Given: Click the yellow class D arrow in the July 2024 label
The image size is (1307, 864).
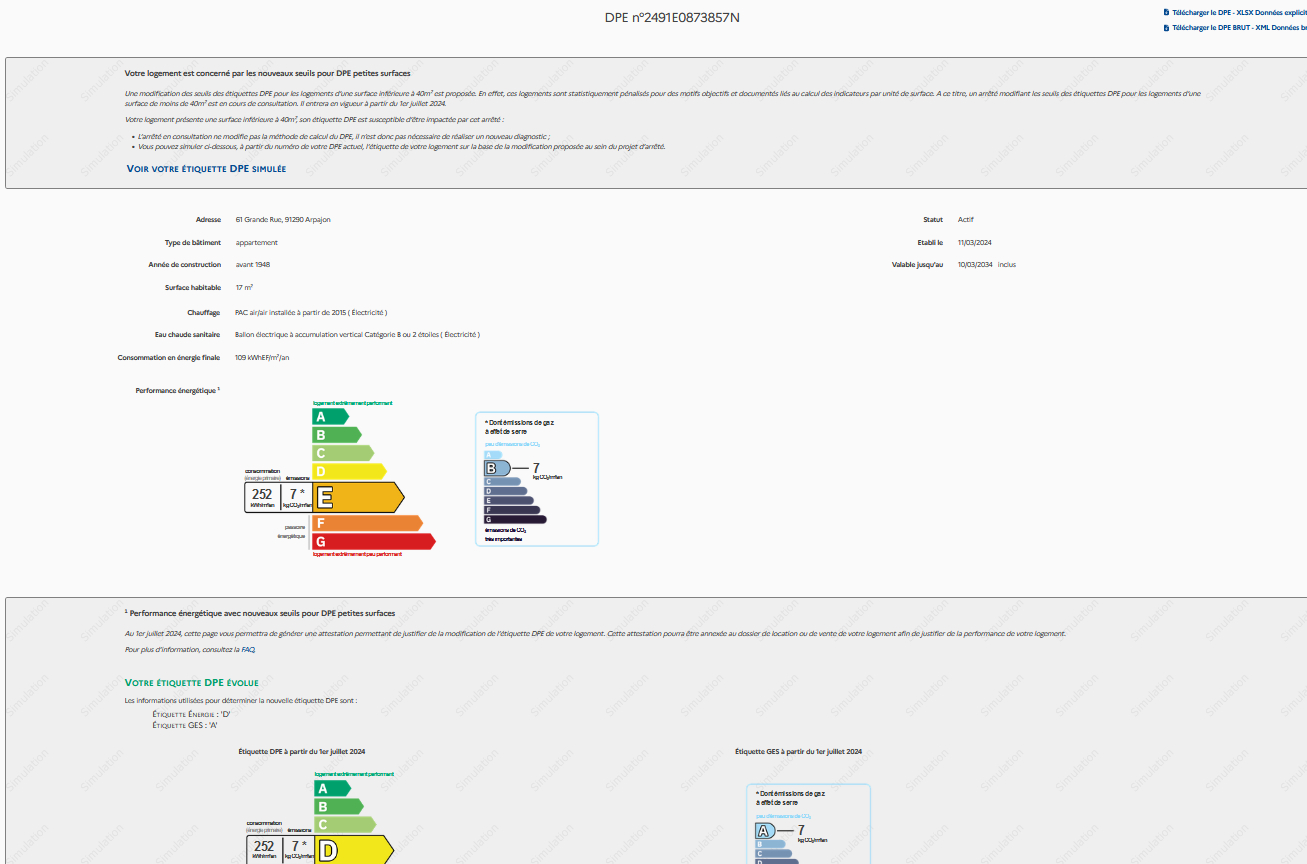Looking at the screenshot, I should coord(354,851).
